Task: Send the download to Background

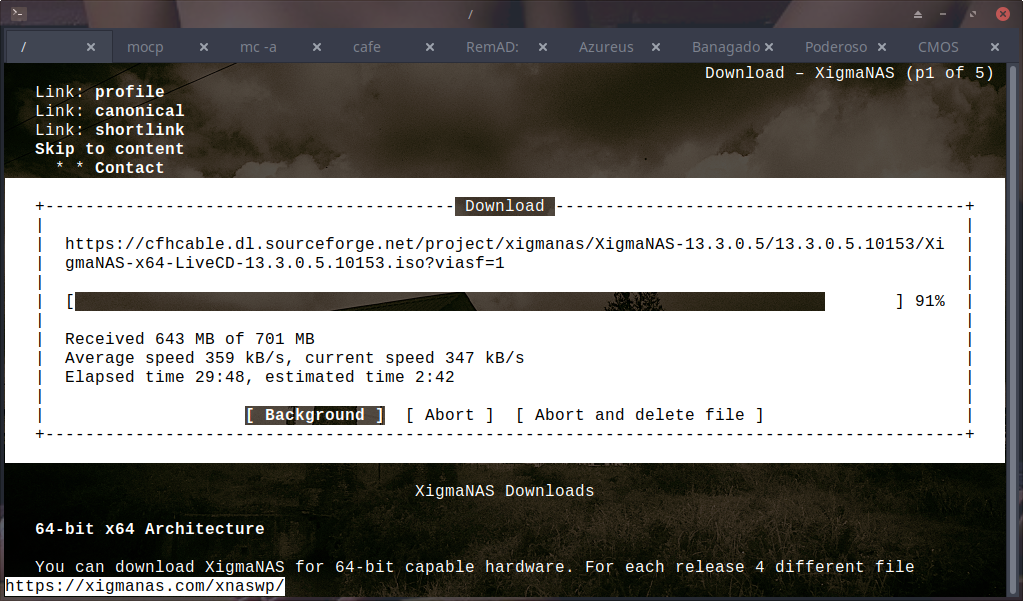Action: click(314, 415)
